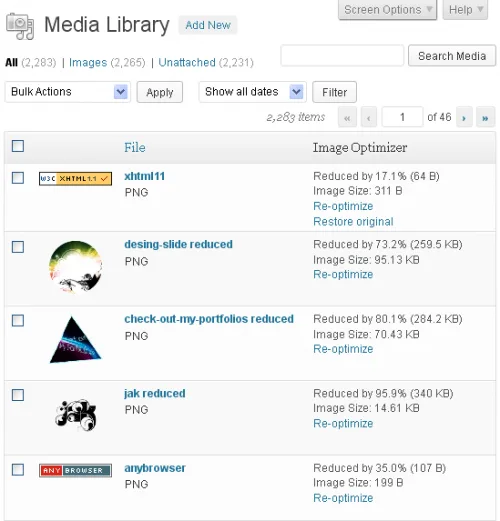
Task: Open the xhtml11 W3C badge thumbnail
Action: (75, 179)
